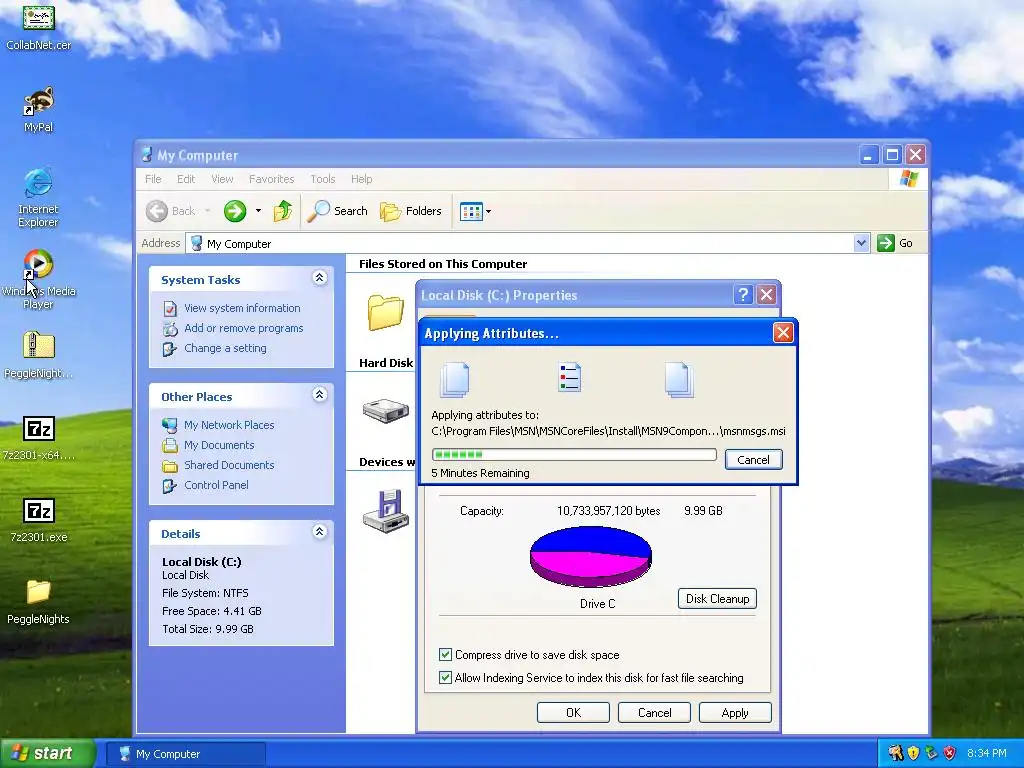The image size is (1024, 768).
Task: Click the Views toolbar icon
Action: tap(471, 212)
